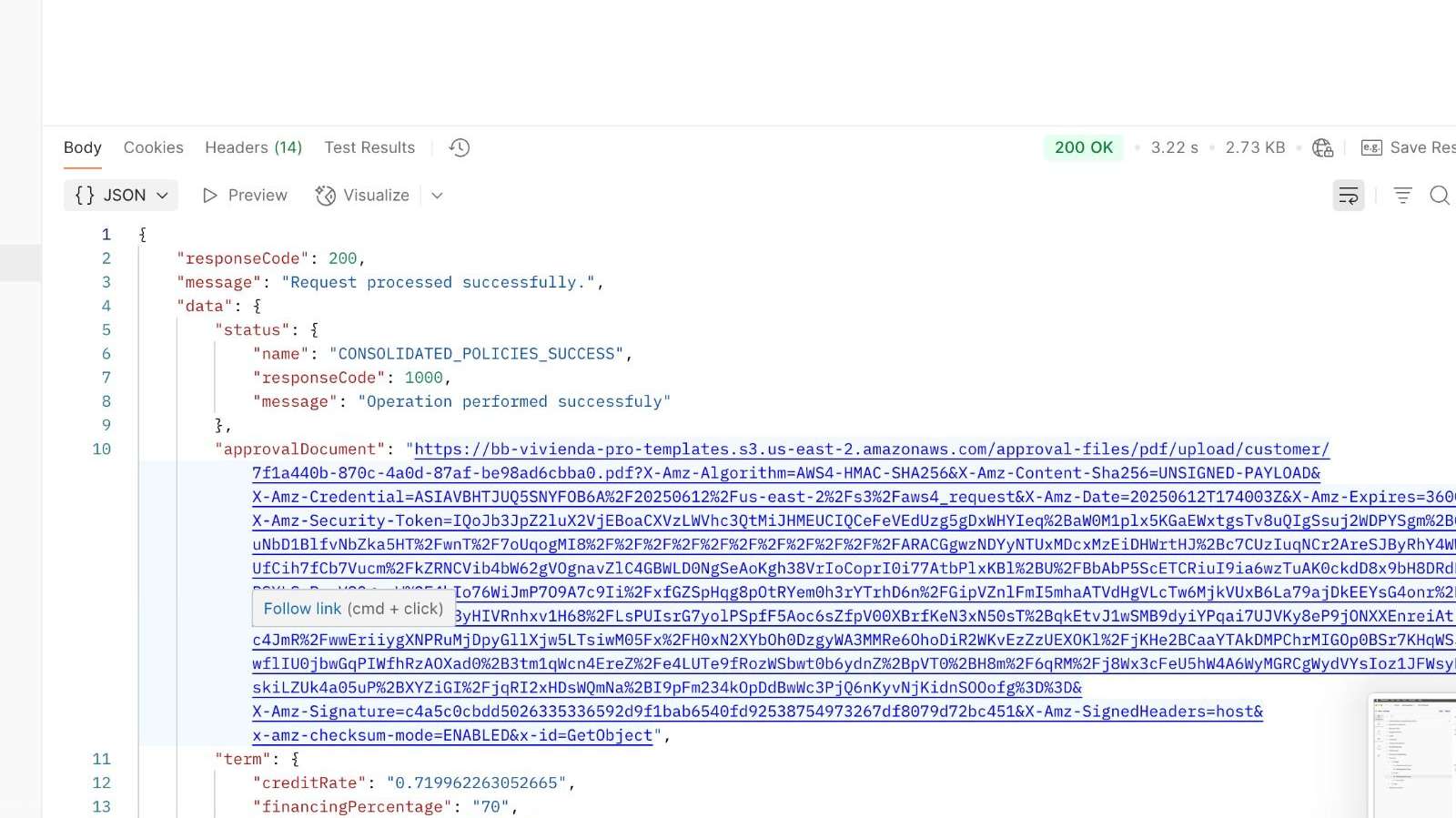Click line number 5 to fold status
Screen dimensions: 1456x818
(x=106, y=330)
